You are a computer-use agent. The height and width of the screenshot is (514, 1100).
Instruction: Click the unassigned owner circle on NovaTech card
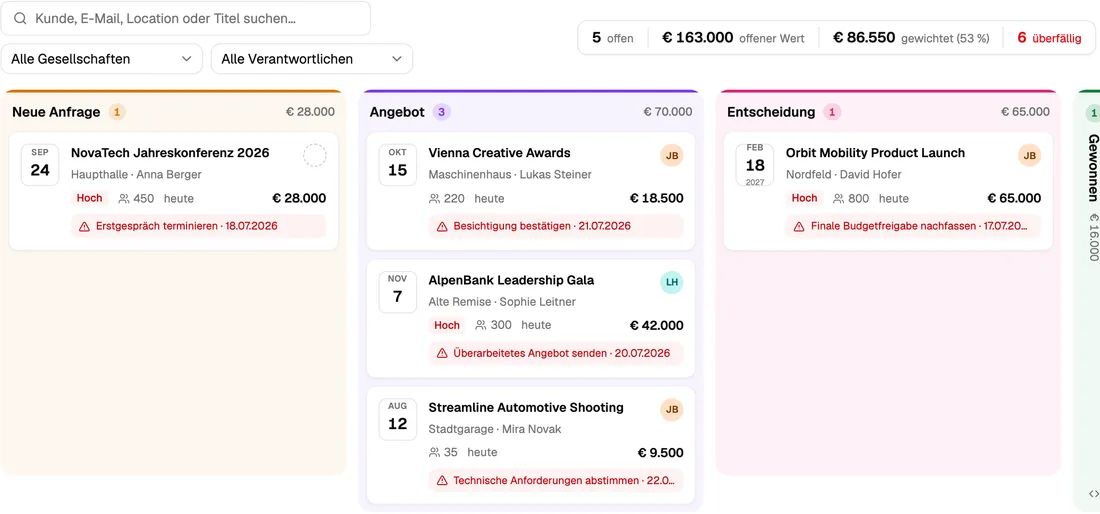pyautogui.click(x=315, y=156)
